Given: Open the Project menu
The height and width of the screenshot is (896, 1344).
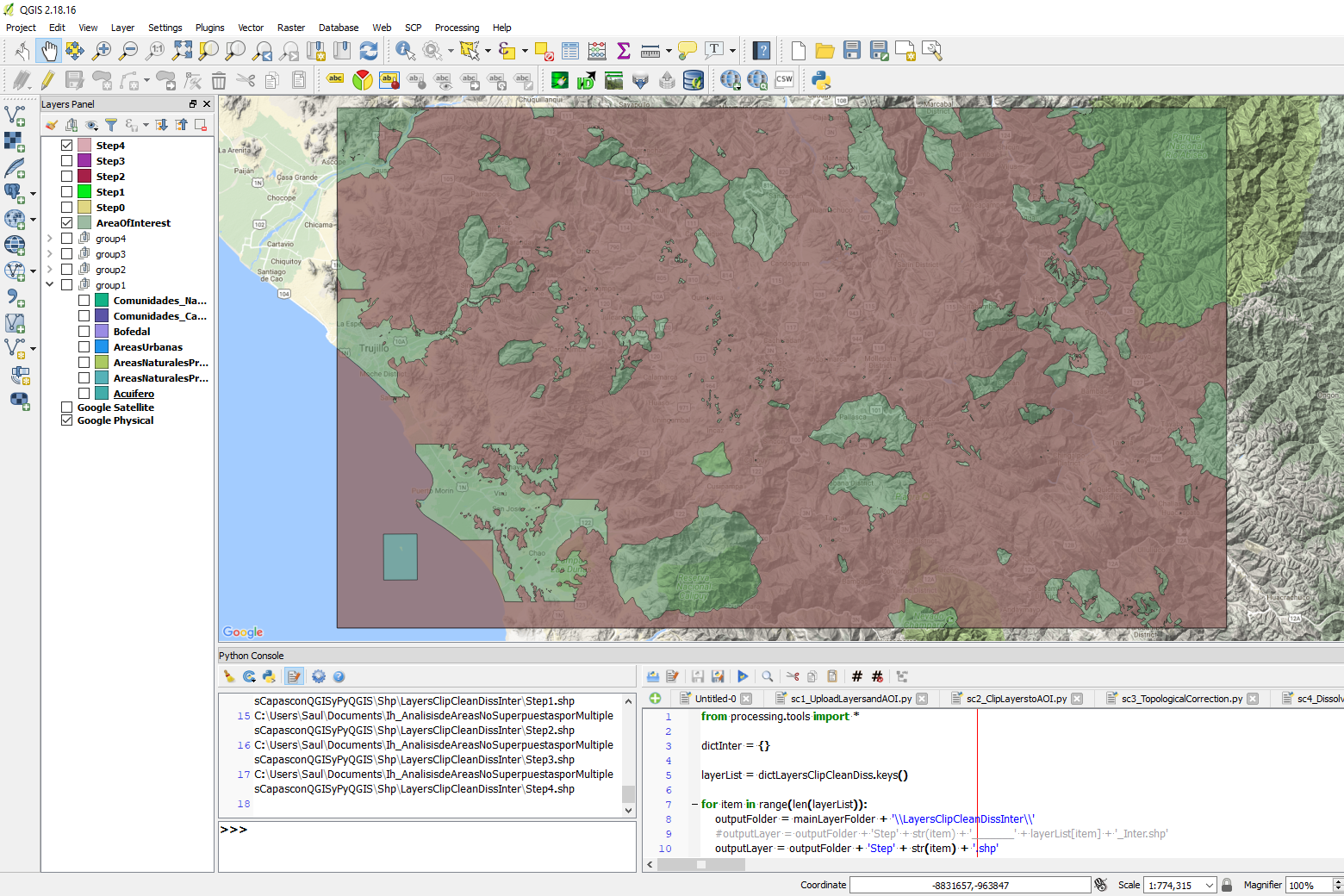Looking at the screenshot, I should click(21, 28).
